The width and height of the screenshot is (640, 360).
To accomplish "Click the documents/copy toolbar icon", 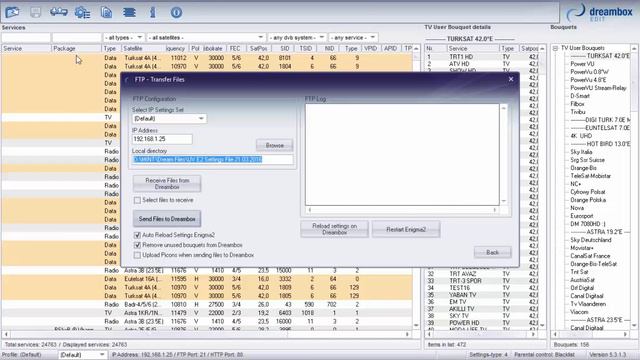I will (106, 12).
